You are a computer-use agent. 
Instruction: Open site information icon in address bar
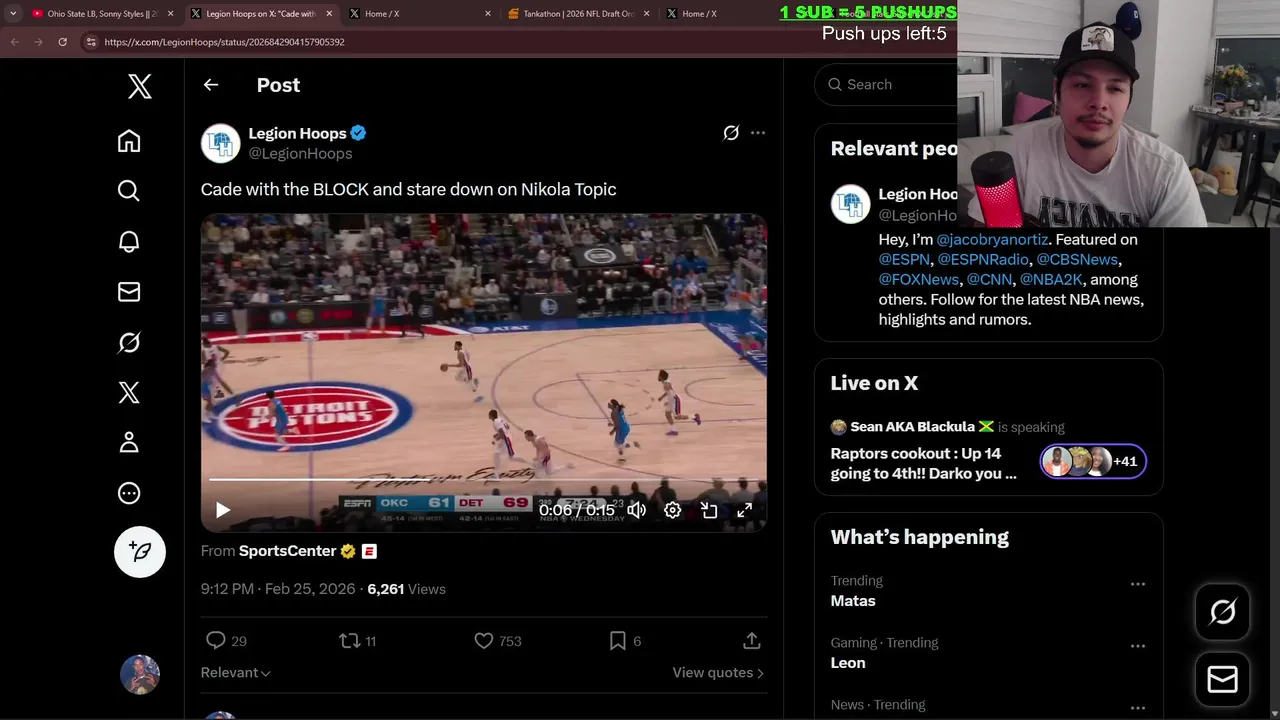tap(91, 42)
